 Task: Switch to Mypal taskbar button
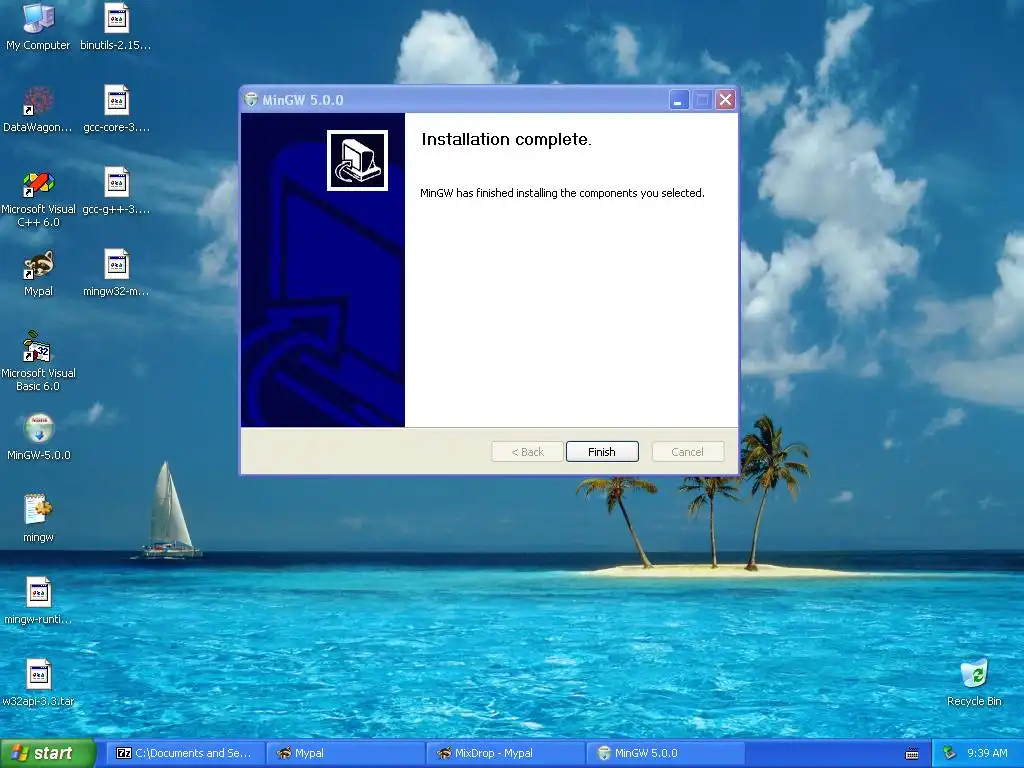[x=346, y=753]
